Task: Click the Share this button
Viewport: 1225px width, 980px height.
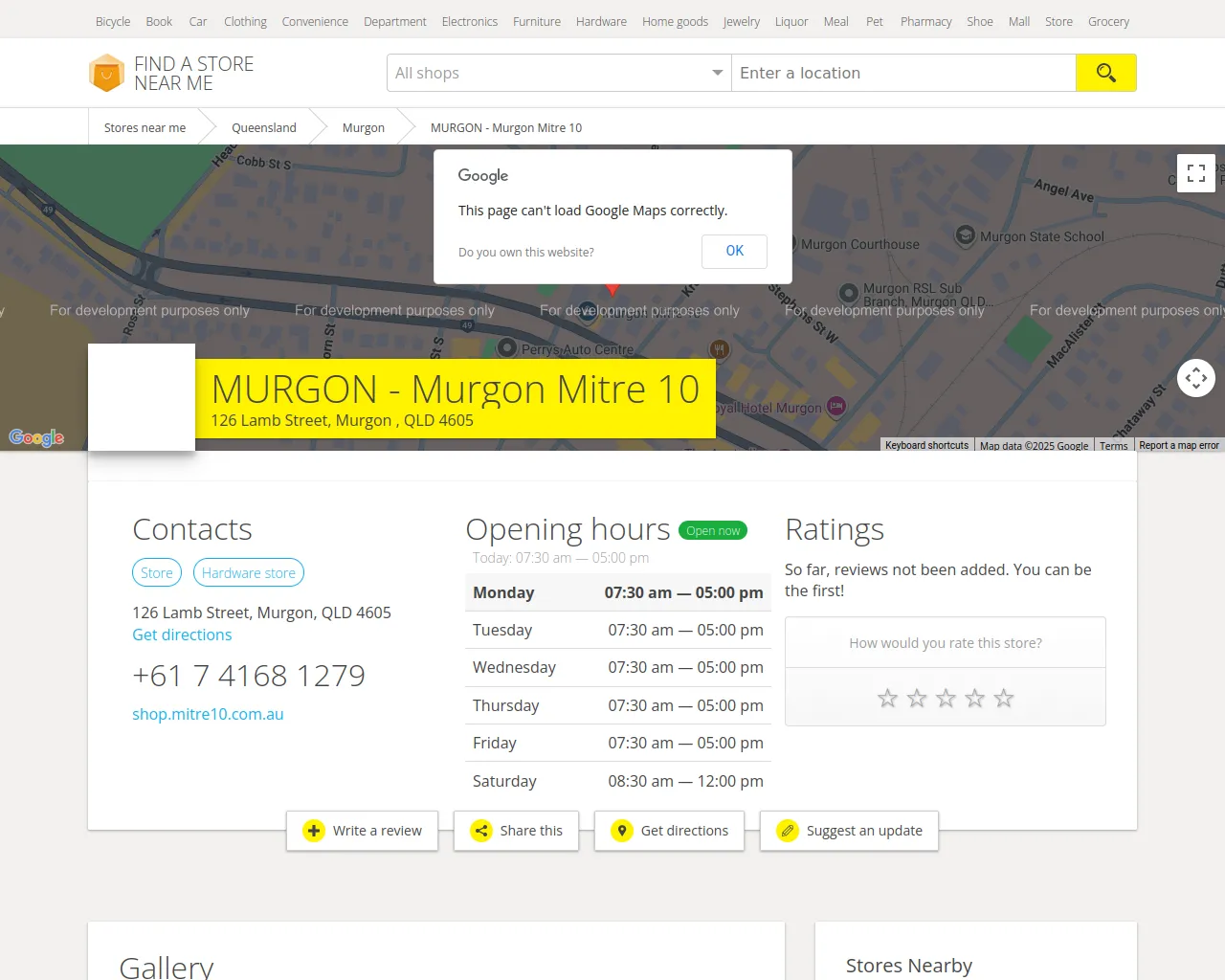Action: tap(516, 831)
